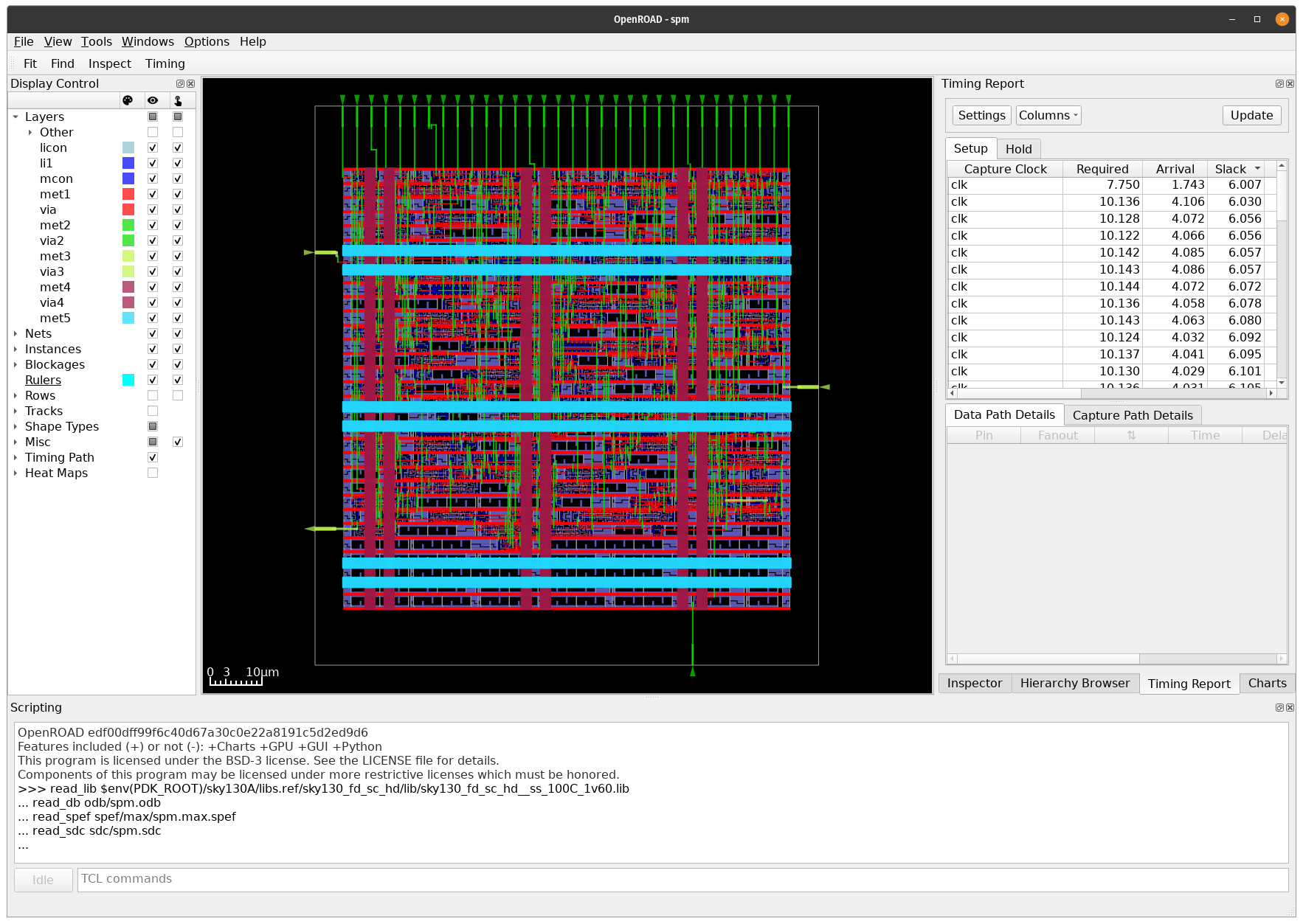The image size is (1303, 924).
Task: Expand the Shape Types node
Action: pos(15,426)
